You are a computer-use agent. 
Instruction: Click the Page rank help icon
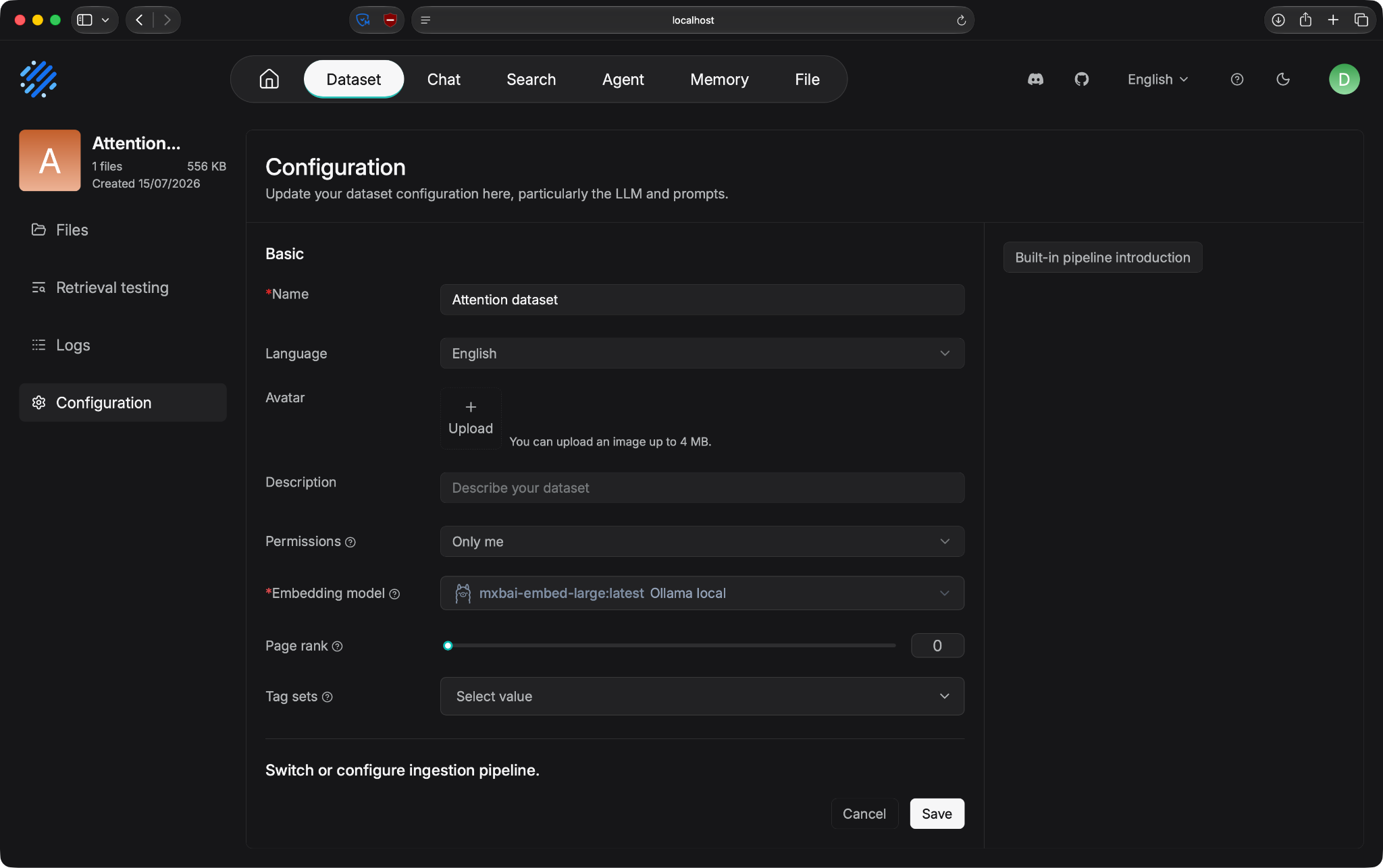coord(338,646)
